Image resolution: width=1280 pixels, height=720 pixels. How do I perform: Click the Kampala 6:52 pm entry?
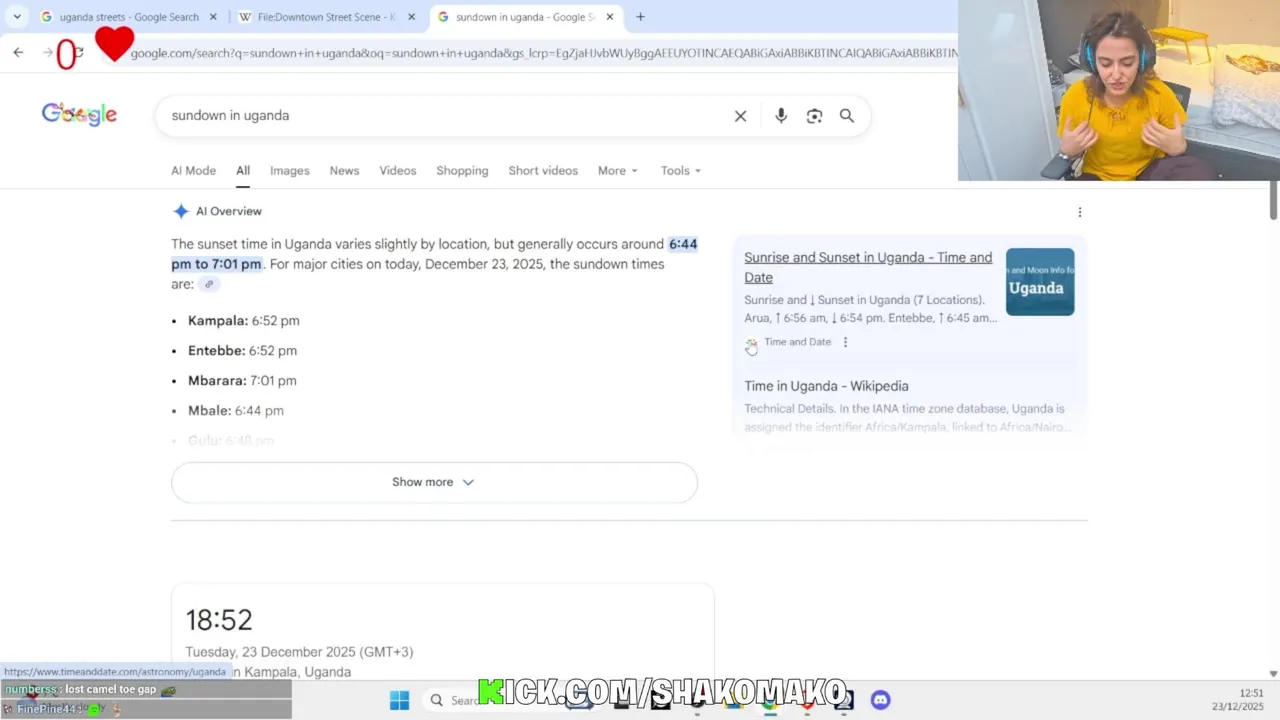[x=244, y=321]
